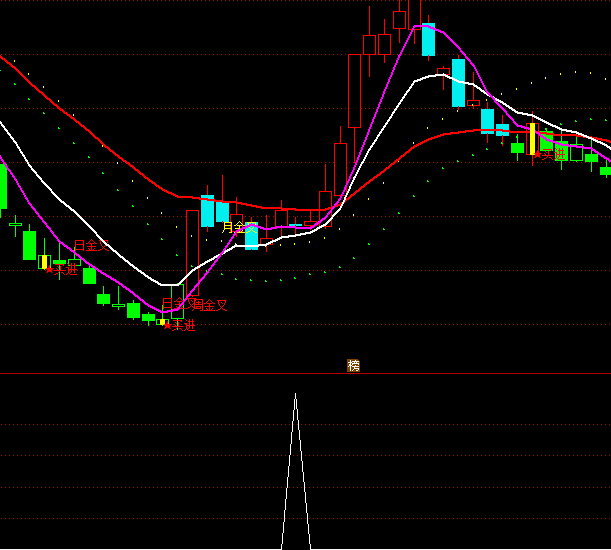Viewport: 611px width, 550px height.
Task: Select the cyan candle under the 月金叉 label
Action: click(x=252, y=236)
